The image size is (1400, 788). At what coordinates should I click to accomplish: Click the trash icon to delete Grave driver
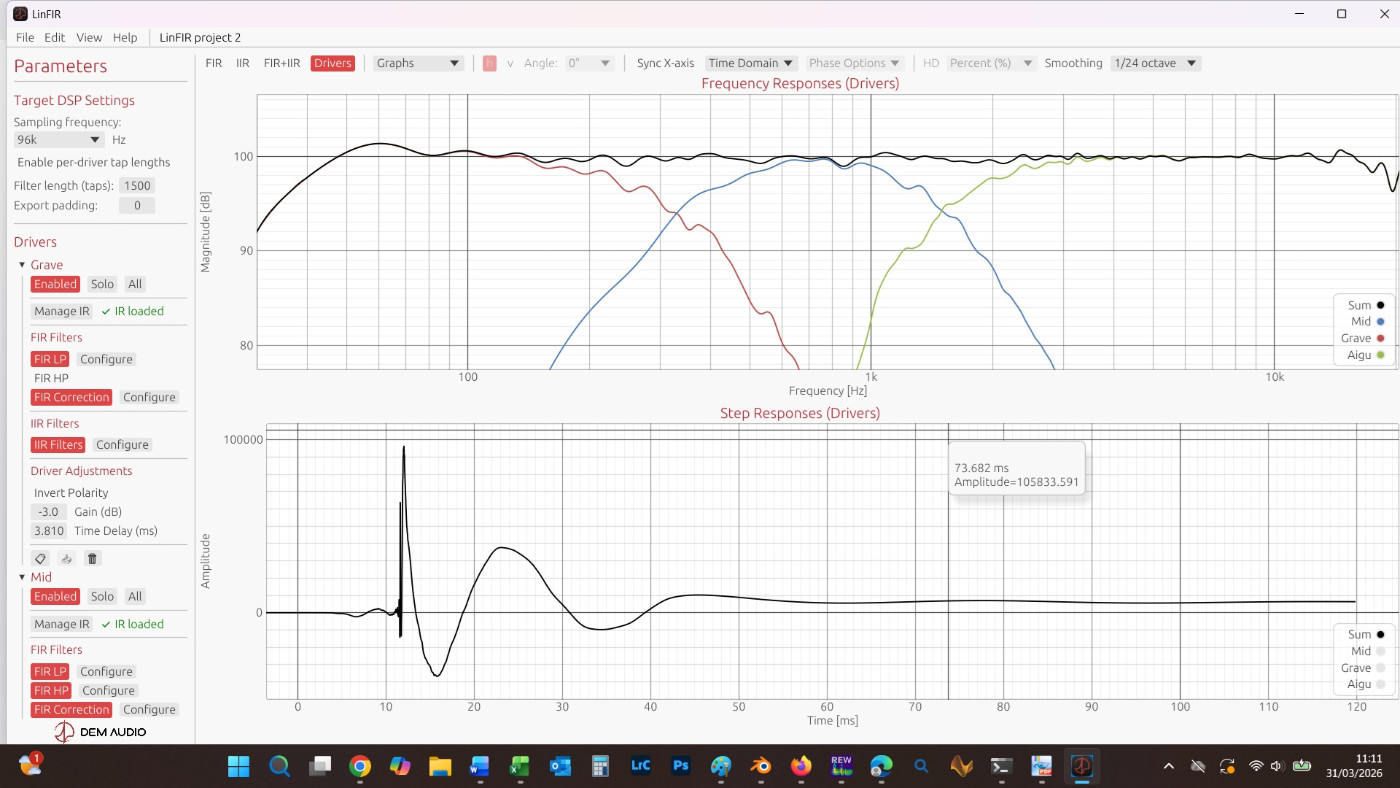92,559
